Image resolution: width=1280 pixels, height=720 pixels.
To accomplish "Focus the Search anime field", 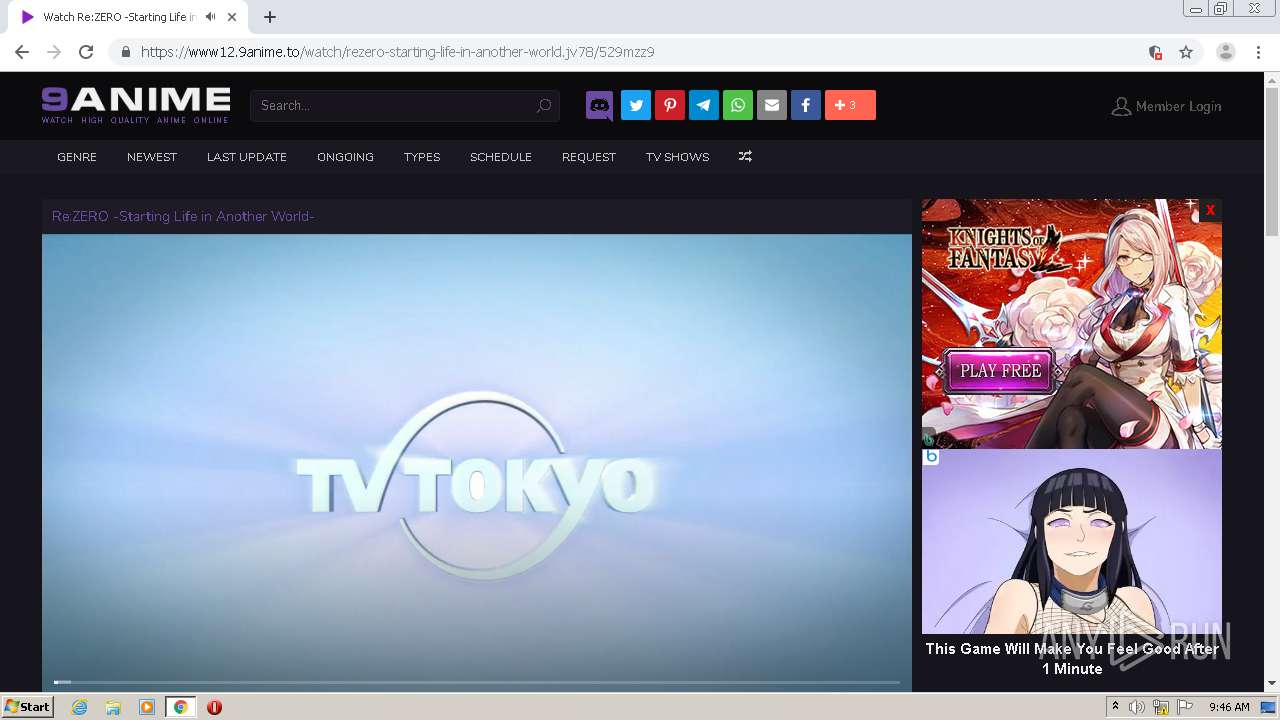I will tap(404, 105).
